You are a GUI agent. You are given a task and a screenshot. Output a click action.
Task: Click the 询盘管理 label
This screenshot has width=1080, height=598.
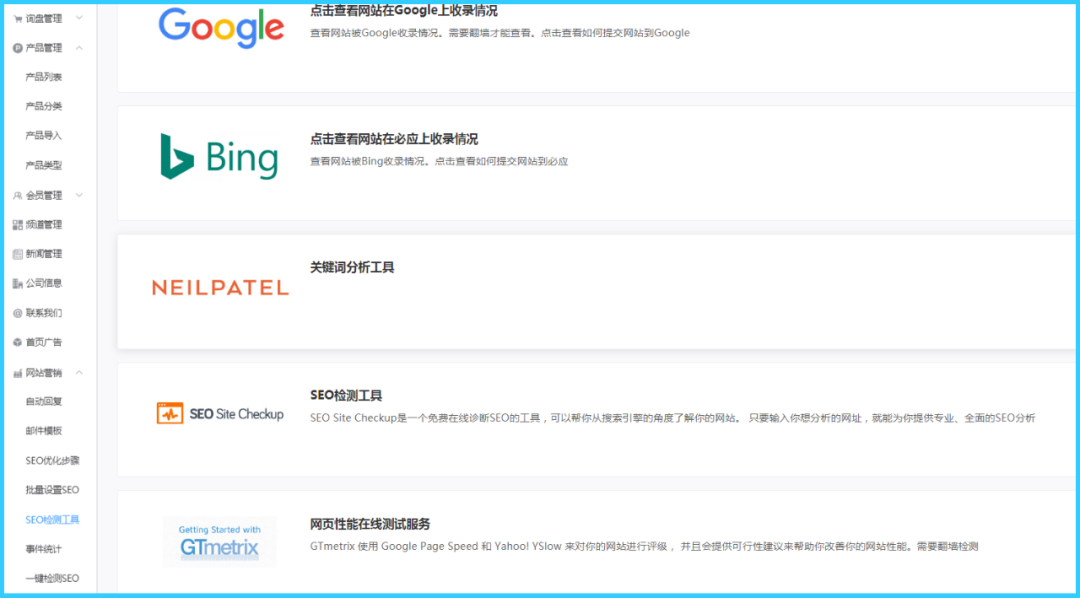coord(43,19)
